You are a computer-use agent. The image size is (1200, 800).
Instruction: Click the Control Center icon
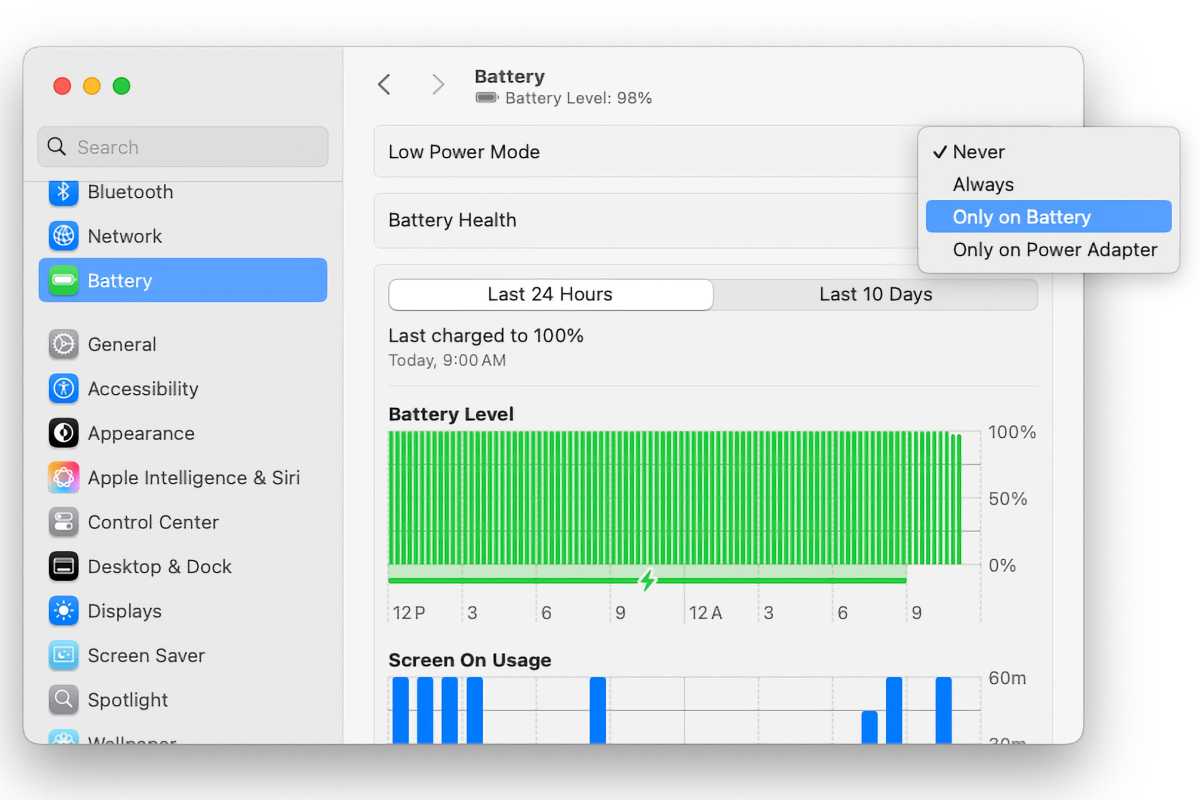64,522
